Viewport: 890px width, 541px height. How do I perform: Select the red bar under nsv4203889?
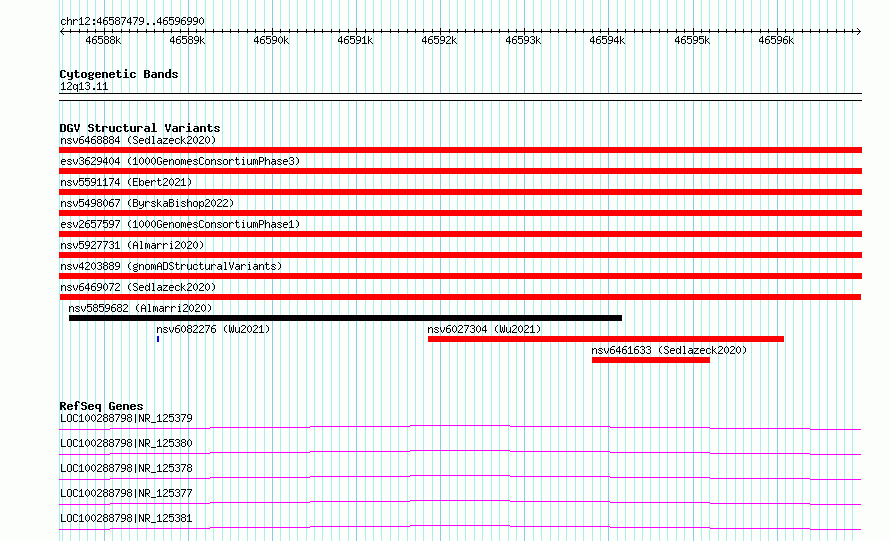click(x=460, y=276)
